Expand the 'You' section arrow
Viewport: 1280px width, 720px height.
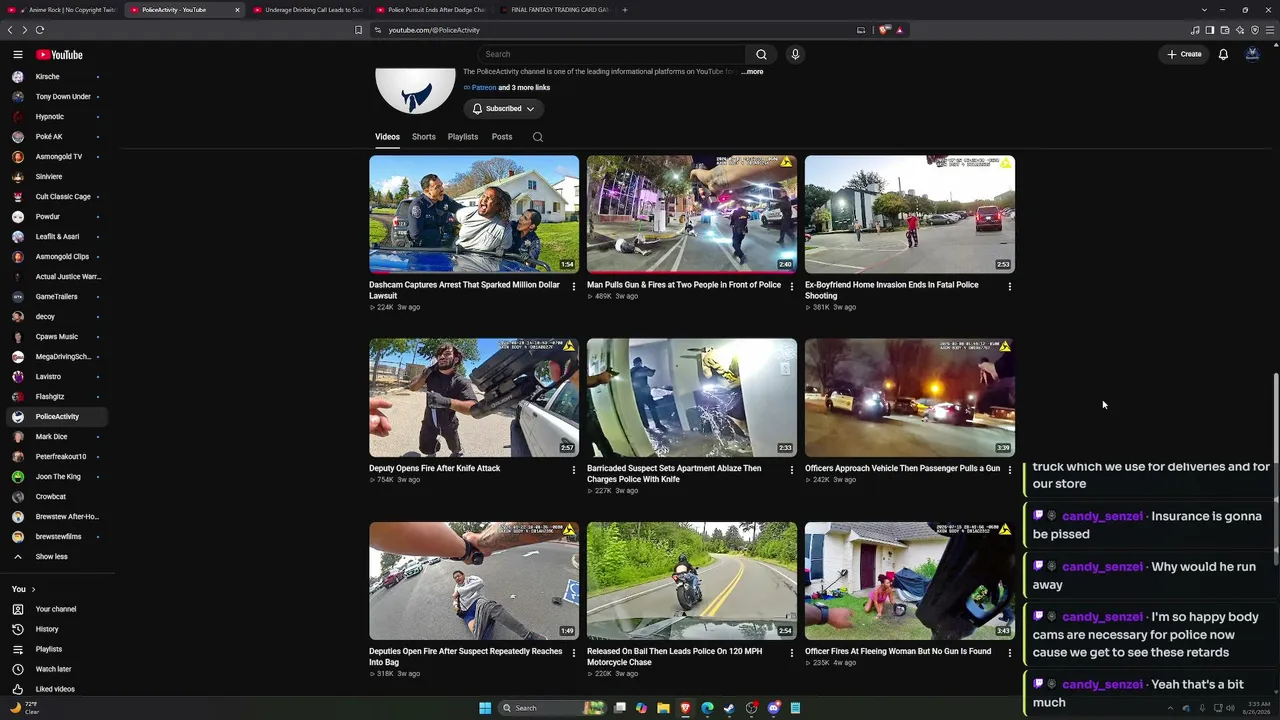[33, 590]
